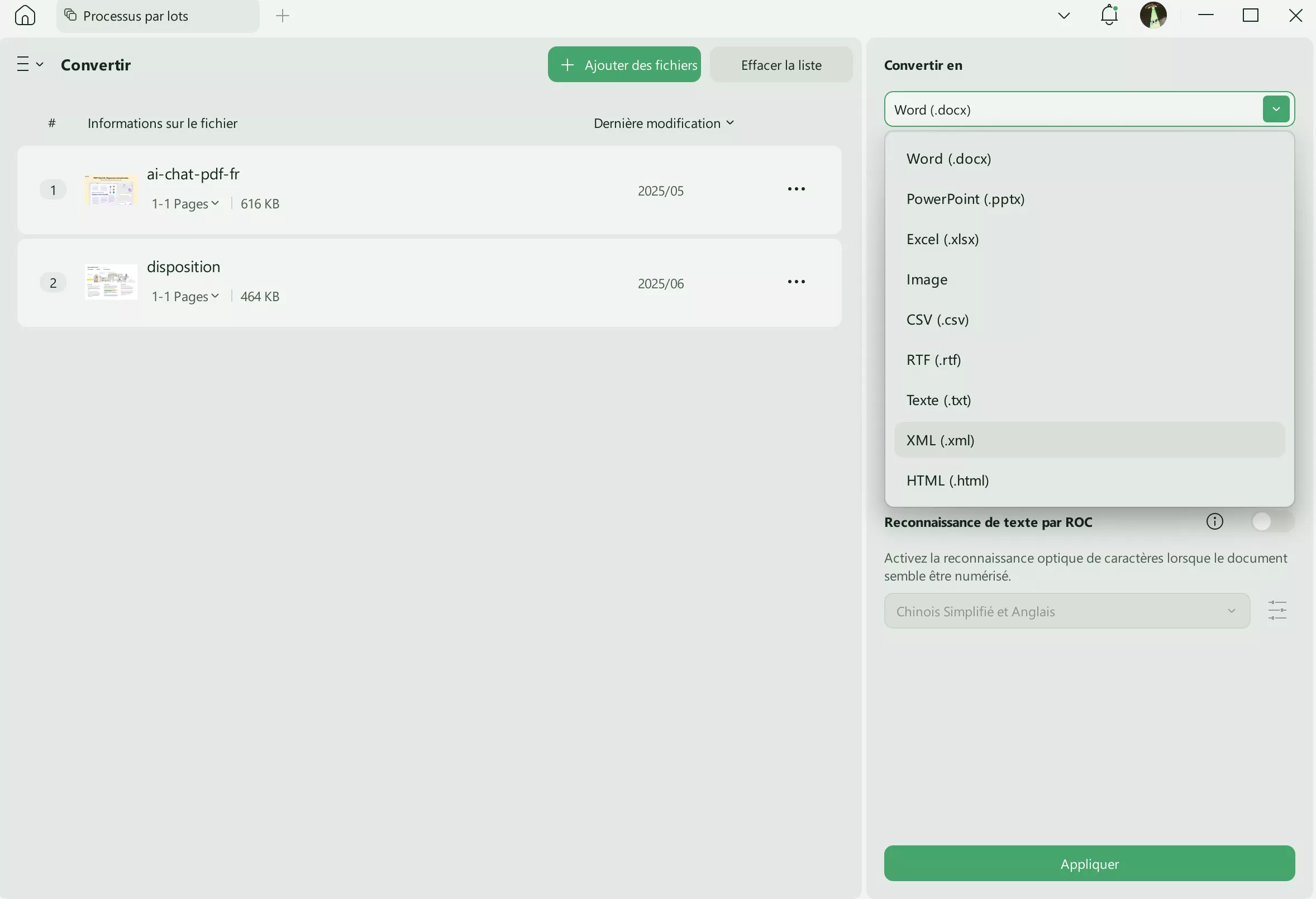Click the Home icon
This screenshot has height=899, width=1316.
[x=25, y=15]
